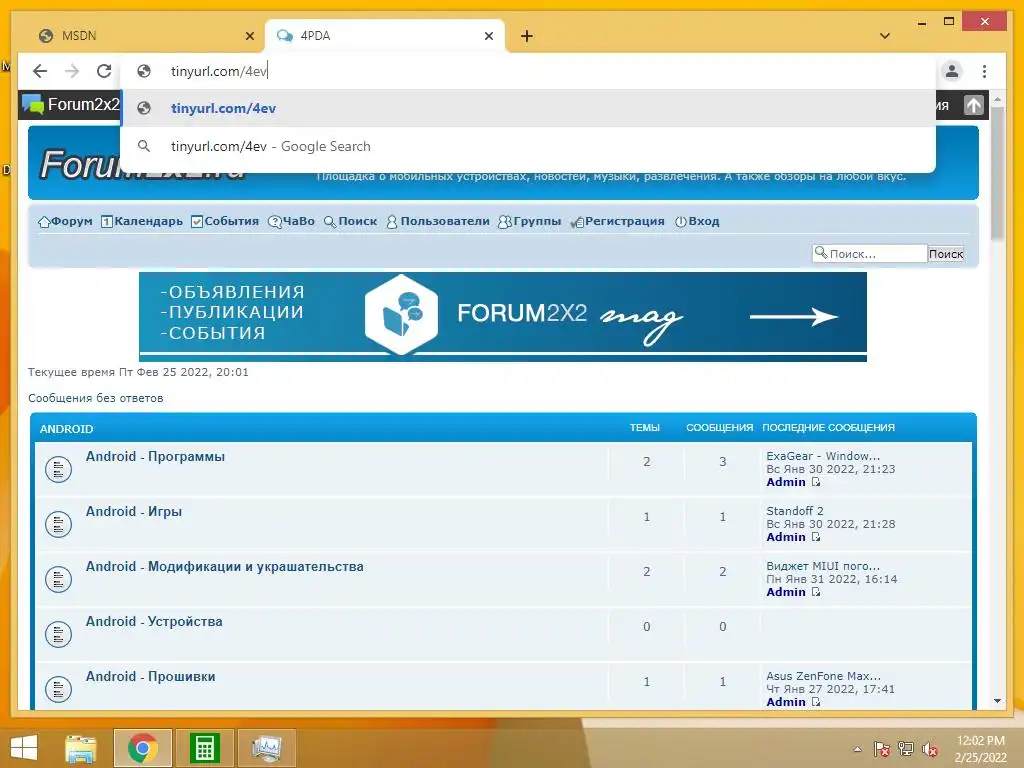Open the Календарь menu link
1024x768 pixels.
142,221
